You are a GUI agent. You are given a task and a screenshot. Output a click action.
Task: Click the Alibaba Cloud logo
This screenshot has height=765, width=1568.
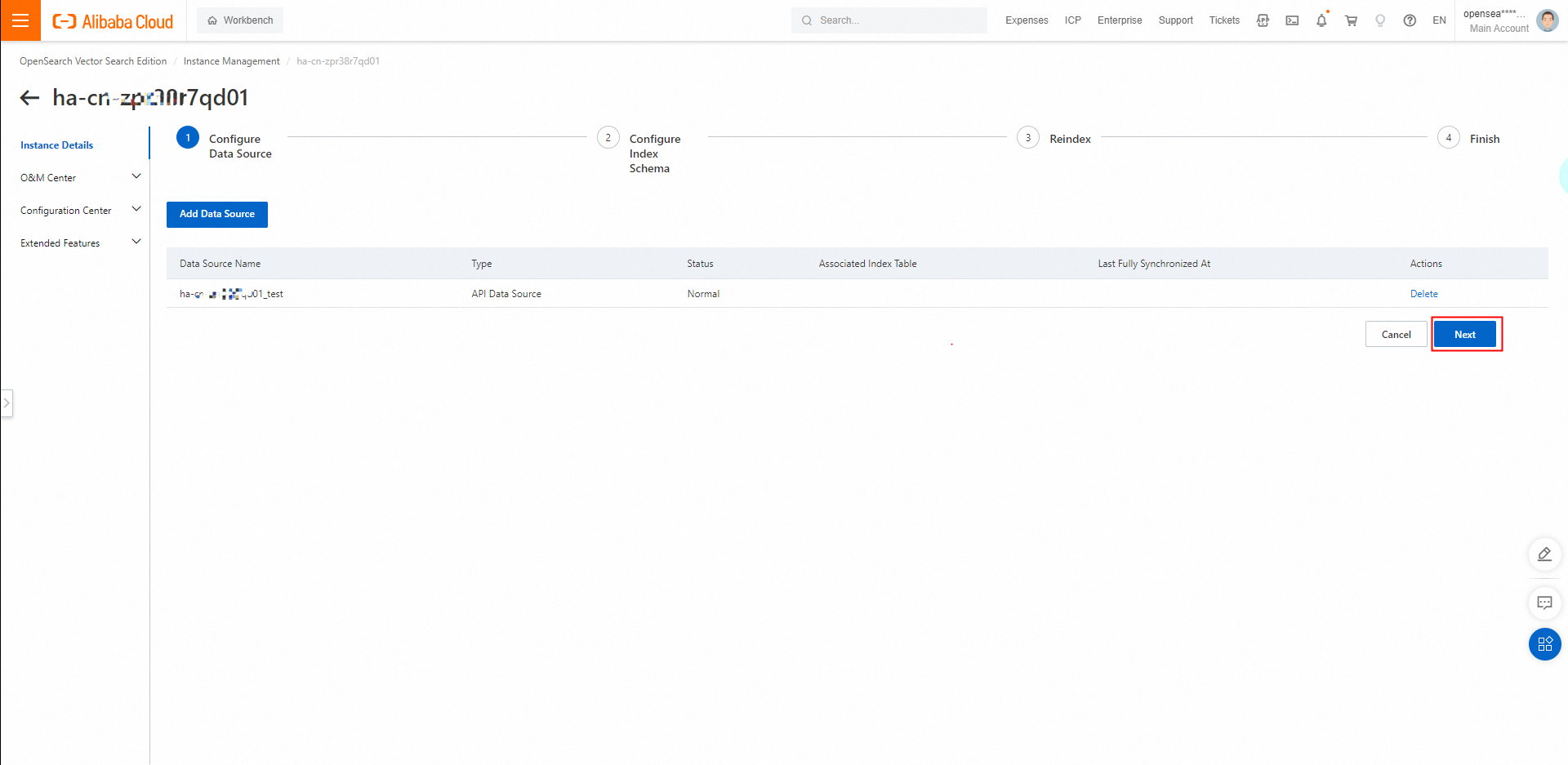[x=113, y=21]
